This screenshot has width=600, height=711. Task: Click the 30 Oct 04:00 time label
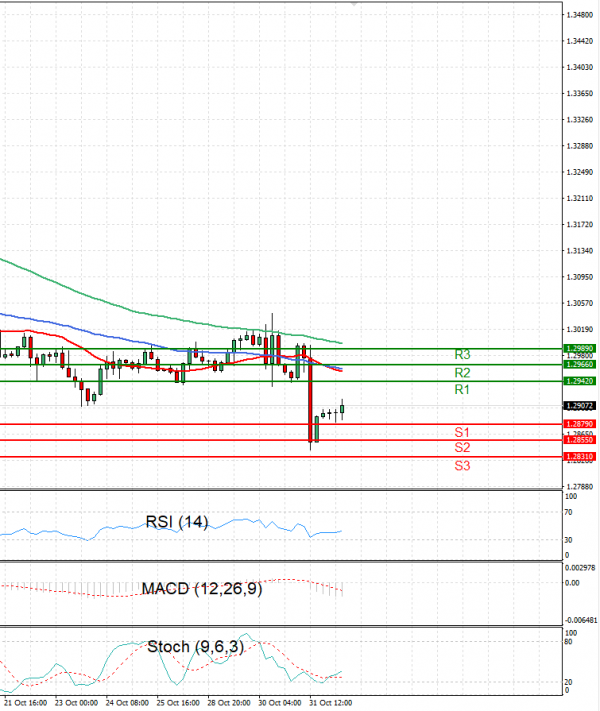pyautogui.click(x=280, y=703)
